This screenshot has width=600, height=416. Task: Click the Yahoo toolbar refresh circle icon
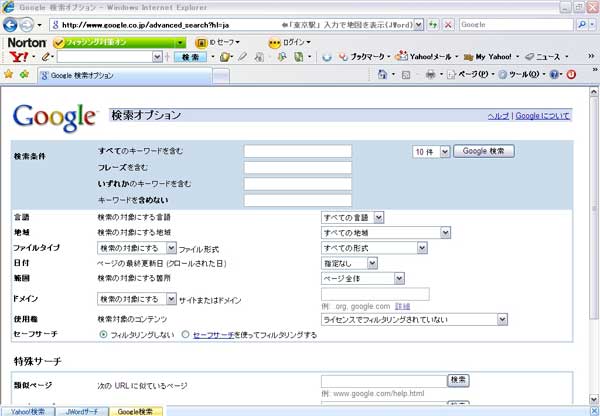(x=327, y=57)
